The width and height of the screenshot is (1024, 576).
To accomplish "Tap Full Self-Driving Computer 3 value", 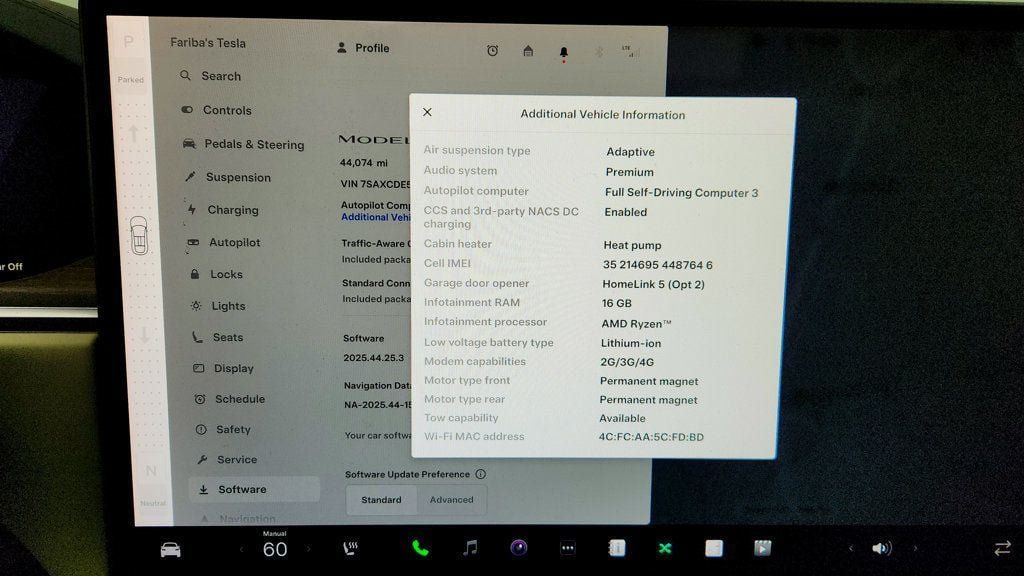I will [681, 193].
